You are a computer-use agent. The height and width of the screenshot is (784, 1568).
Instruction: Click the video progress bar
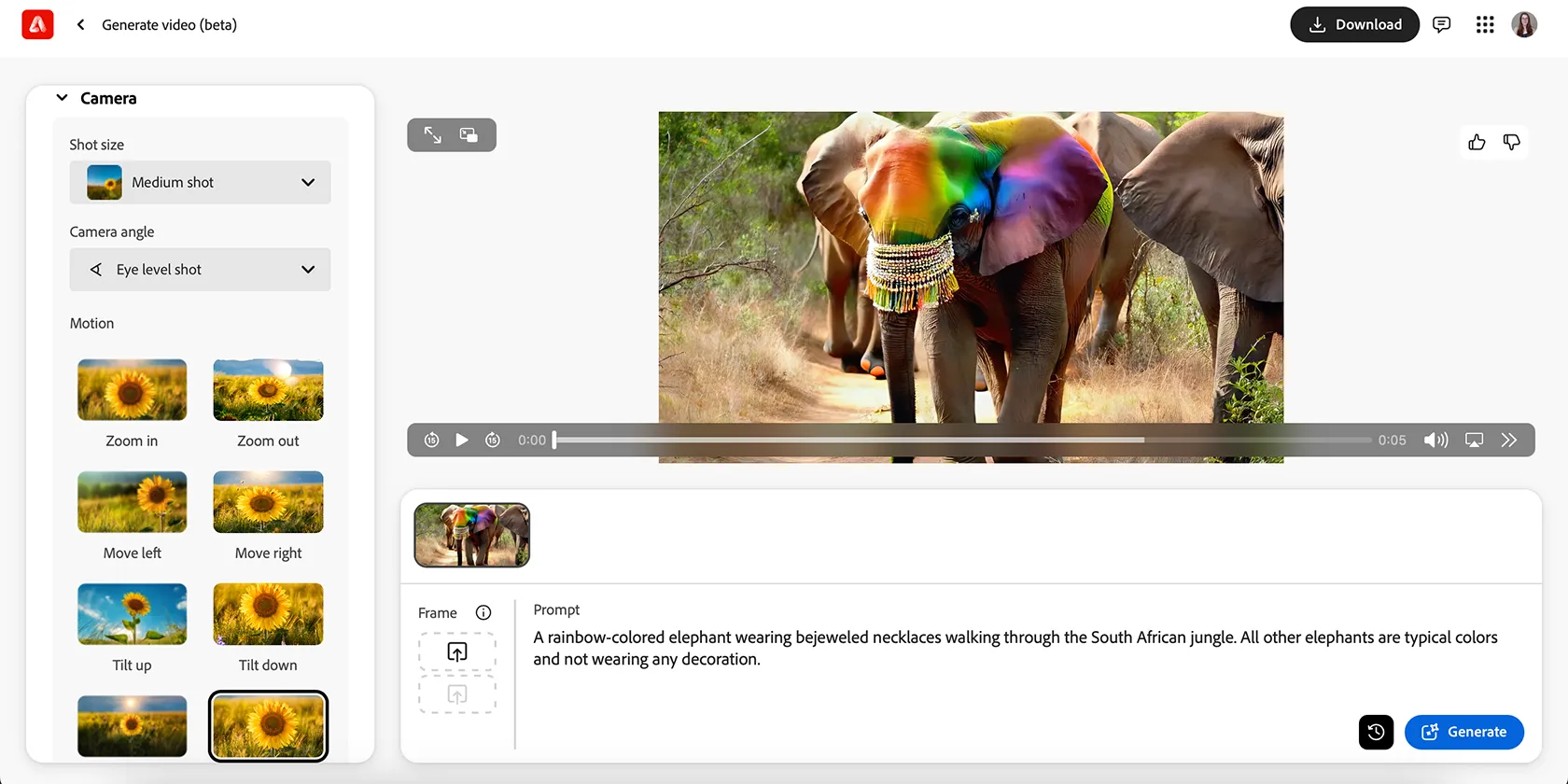[x=962, y=440]
